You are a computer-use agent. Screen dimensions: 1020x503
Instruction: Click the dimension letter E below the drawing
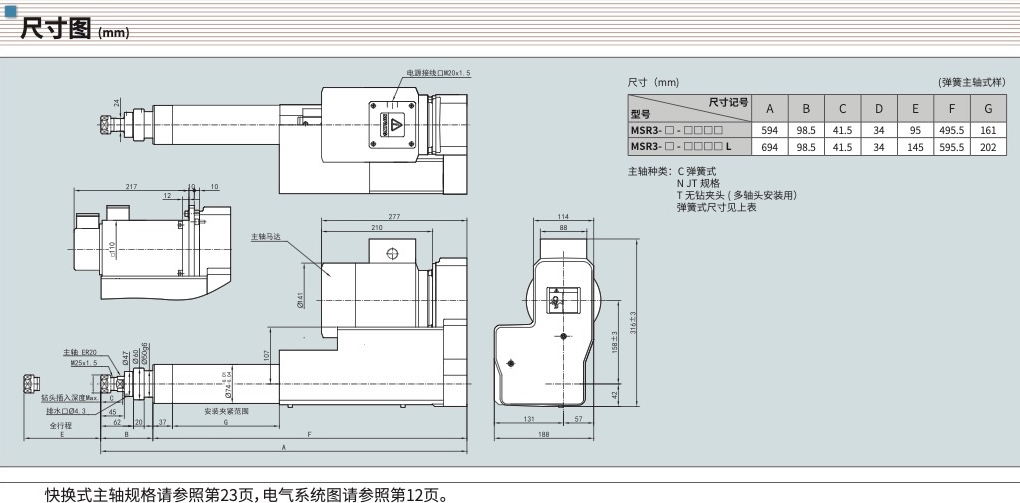click(62, 435)
